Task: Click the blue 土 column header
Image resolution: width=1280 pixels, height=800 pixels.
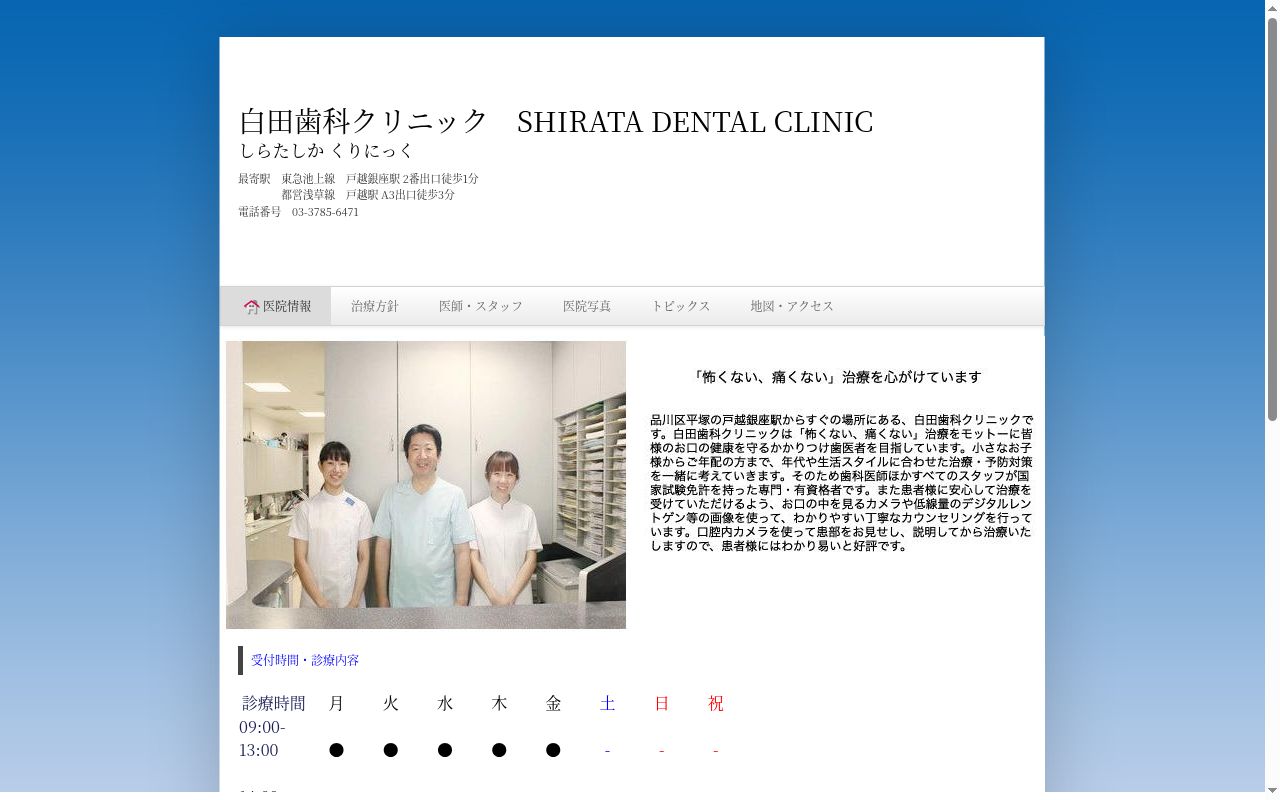Action: (x=607, y=703)
